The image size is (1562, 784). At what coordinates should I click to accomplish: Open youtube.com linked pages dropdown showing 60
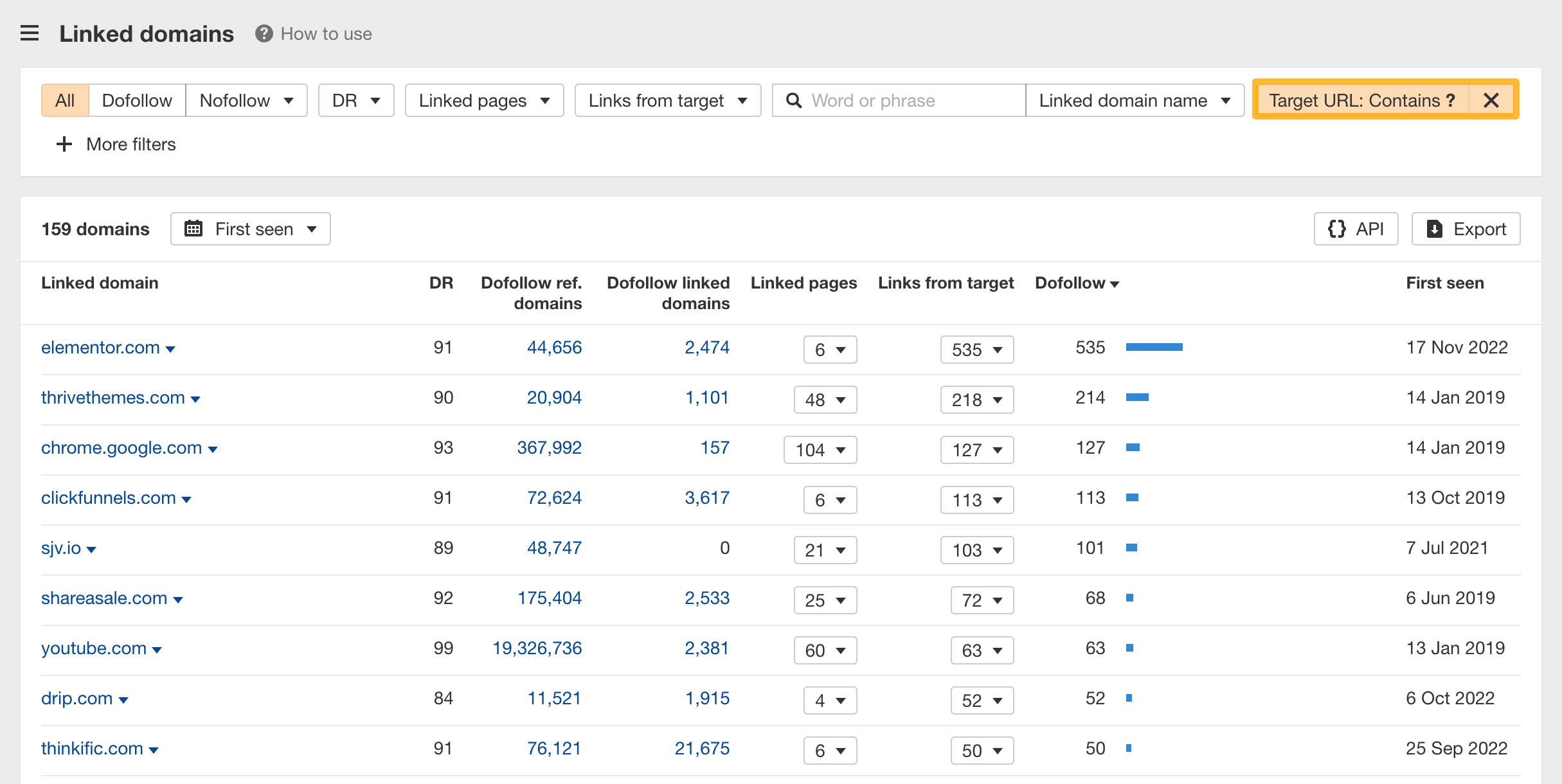(825, 650)
